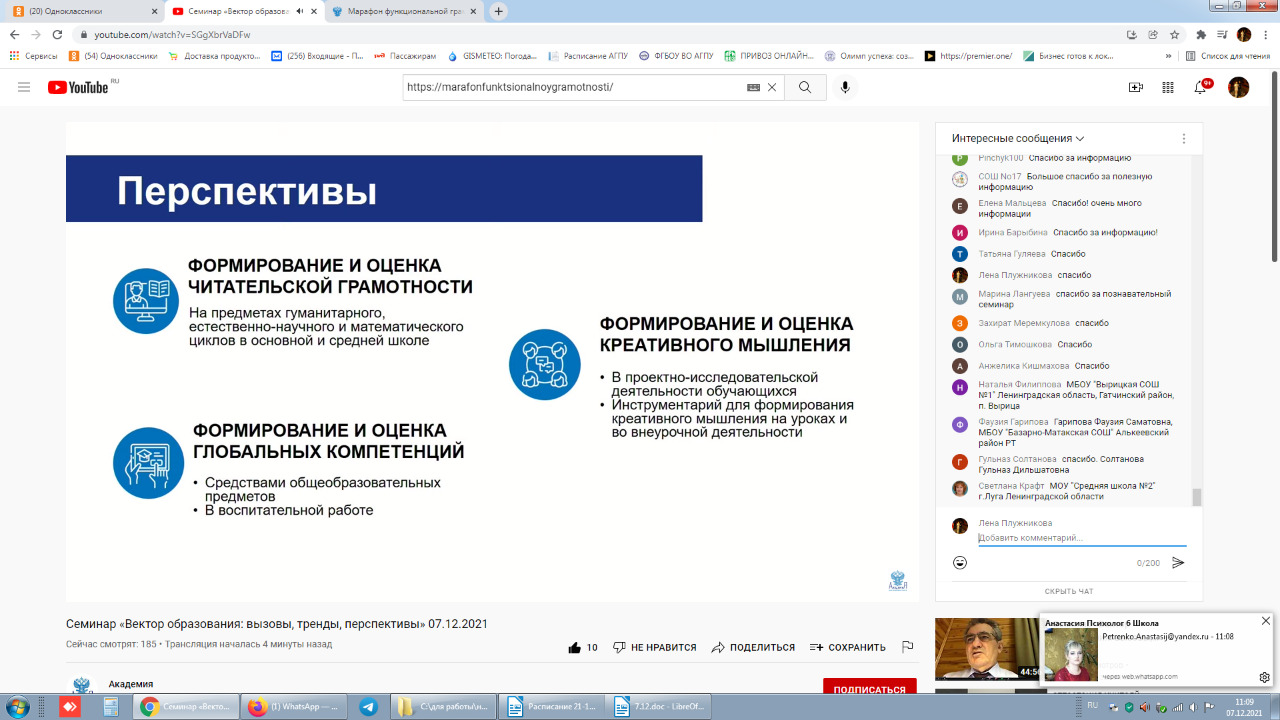Like the video with thumbs up
This screenshot has height=720, width=1280.
575,648
